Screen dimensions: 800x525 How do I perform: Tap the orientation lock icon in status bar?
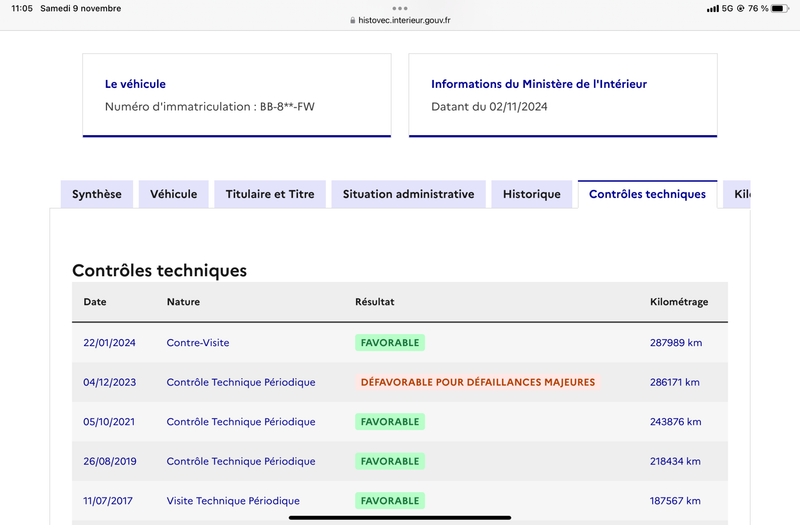740,9
